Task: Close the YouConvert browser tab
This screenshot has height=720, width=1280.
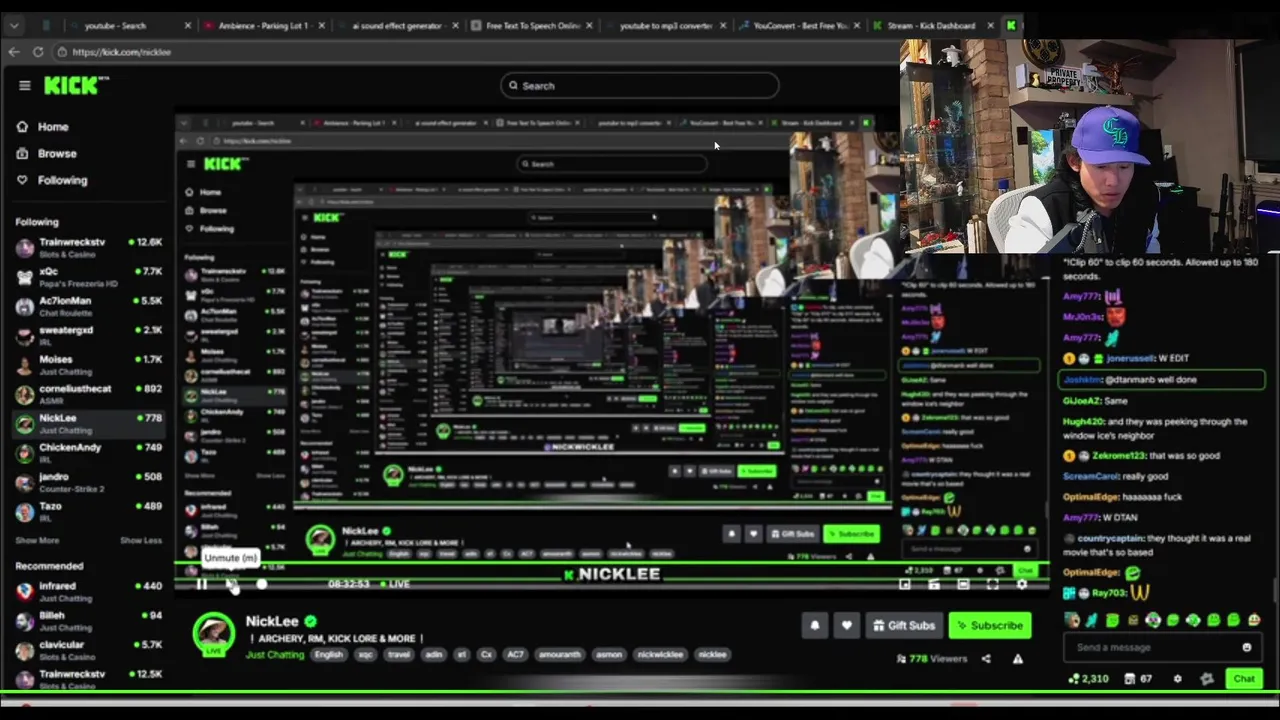Action: pos(859,25)
